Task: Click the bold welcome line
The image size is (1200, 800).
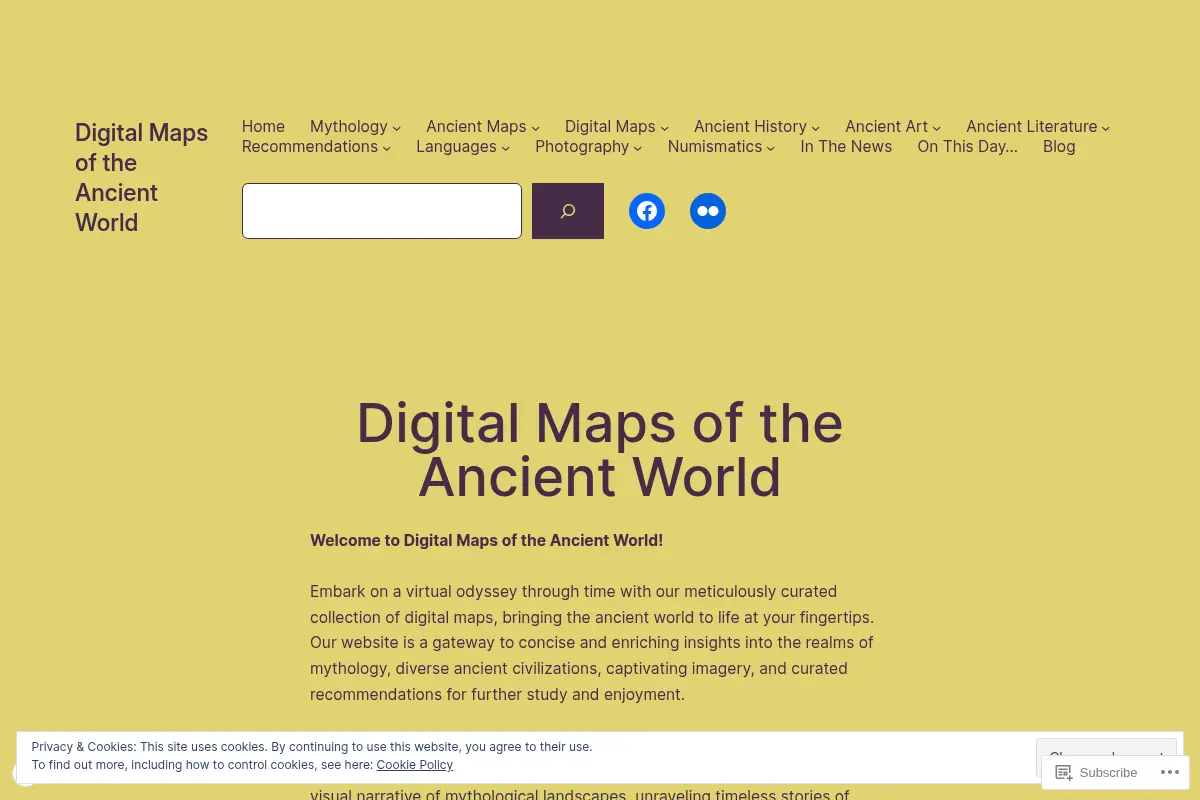Action: point(486,540)
